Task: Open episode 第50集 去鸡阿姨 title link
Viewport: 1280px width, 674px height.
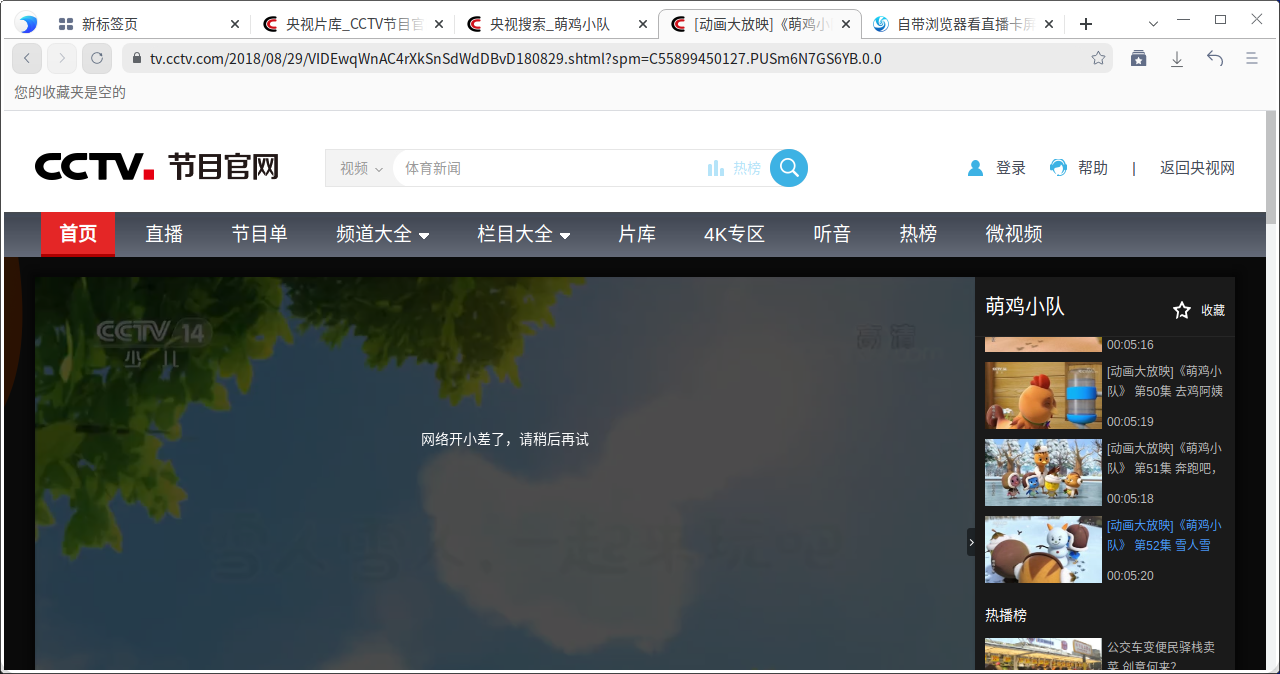Action: point(1165,381)
